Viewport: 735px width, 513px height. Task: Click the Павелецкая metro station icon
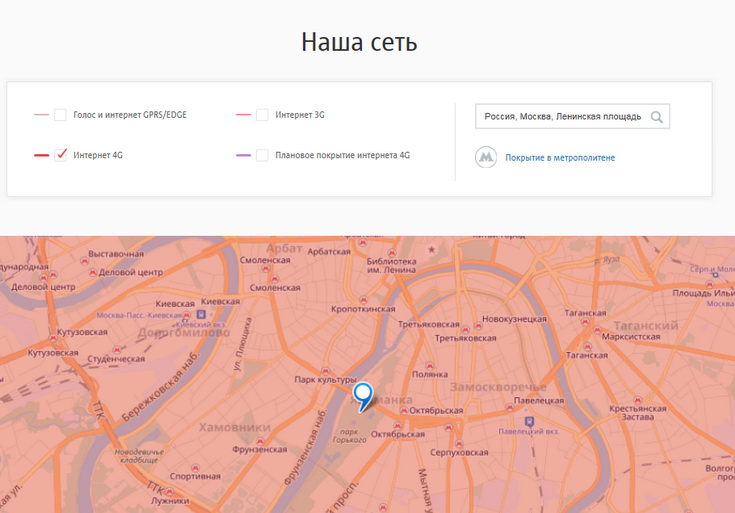coord(510,407)
